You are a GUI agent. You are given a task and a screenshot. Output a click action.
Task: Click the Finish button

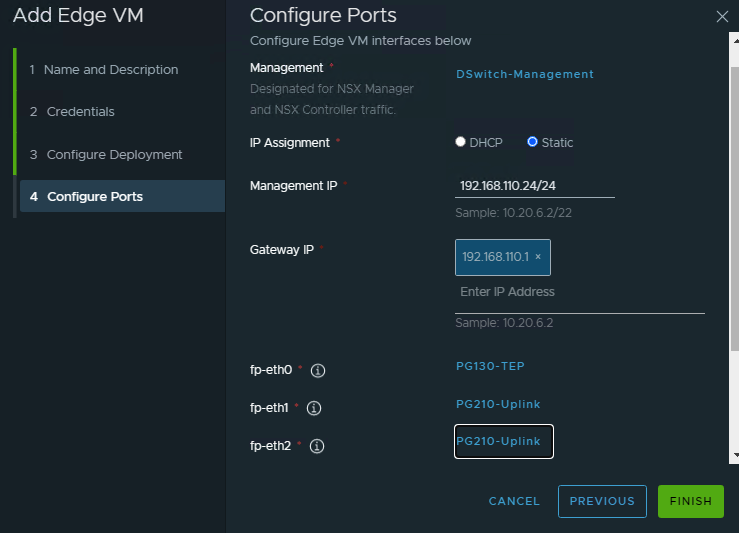click(x=690, y=501)
